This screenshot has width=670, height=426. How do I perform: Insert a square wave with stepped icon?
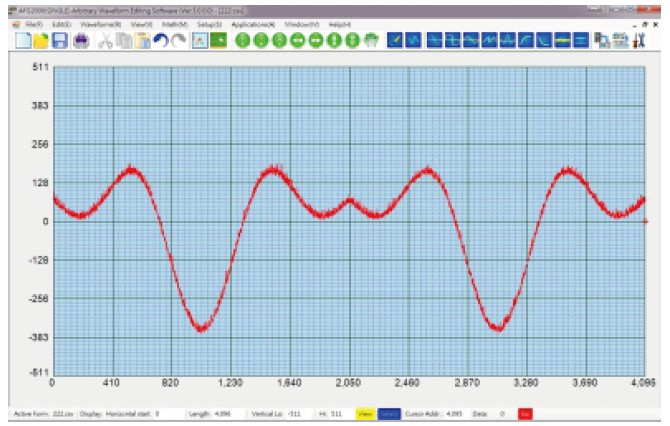pos(453,41)
